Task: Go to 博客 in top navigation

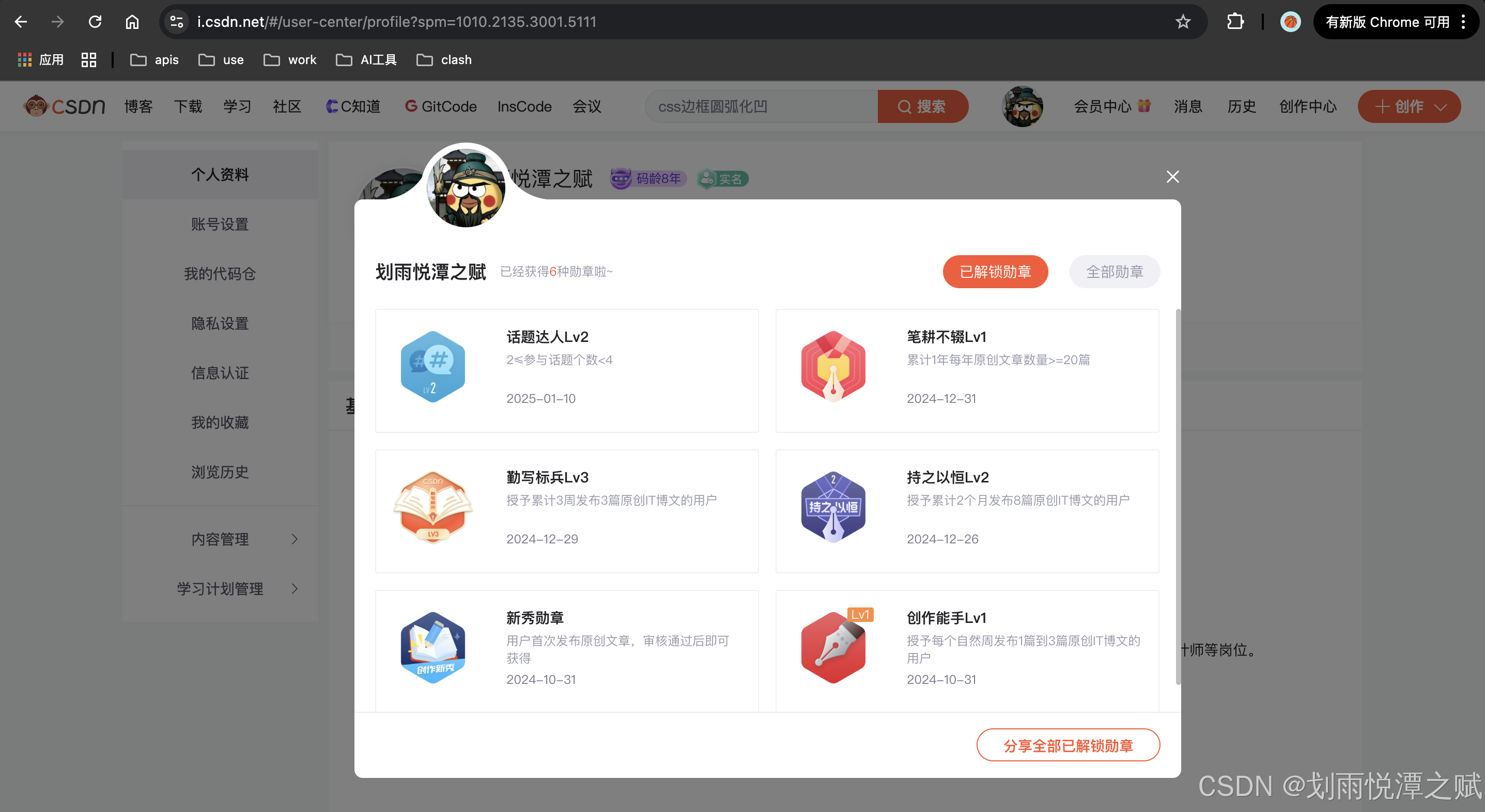Action: pyautogui.click(x=138, y=106)
